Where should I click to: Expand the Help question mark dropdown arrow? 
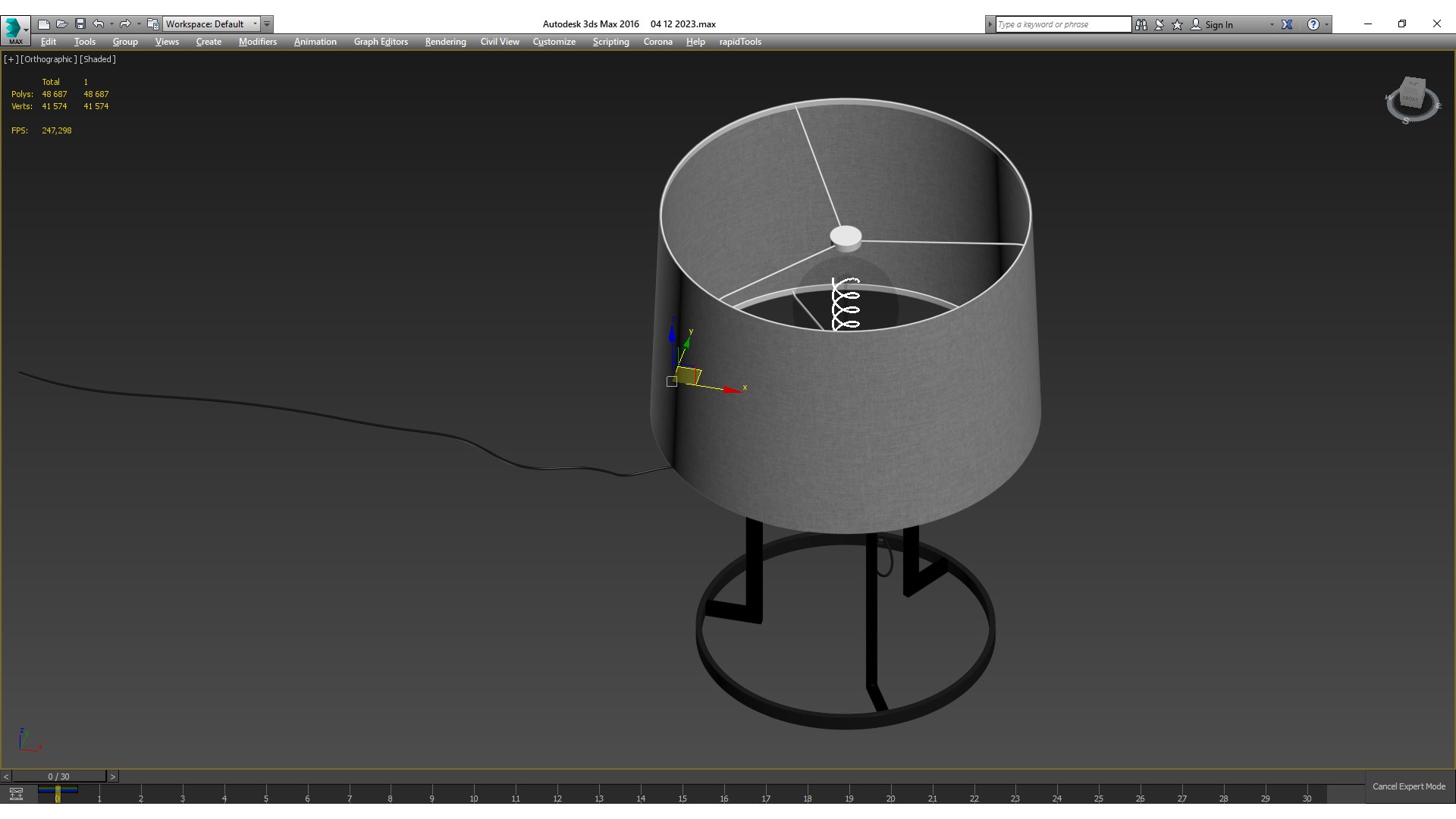1326,24
